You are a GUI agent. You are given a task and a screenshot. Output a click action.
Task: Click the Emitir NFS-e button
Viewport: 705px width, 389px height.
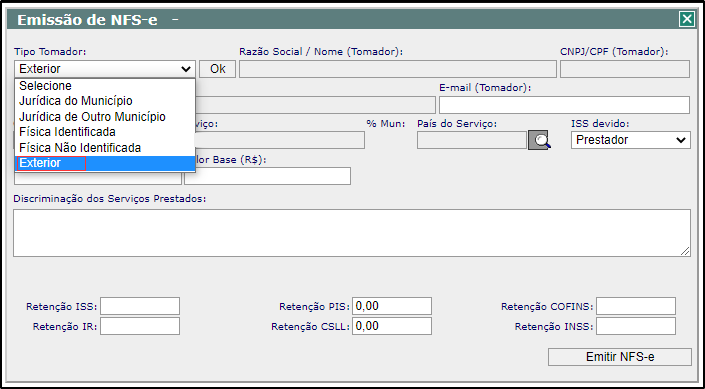click(x=620, y=357)
